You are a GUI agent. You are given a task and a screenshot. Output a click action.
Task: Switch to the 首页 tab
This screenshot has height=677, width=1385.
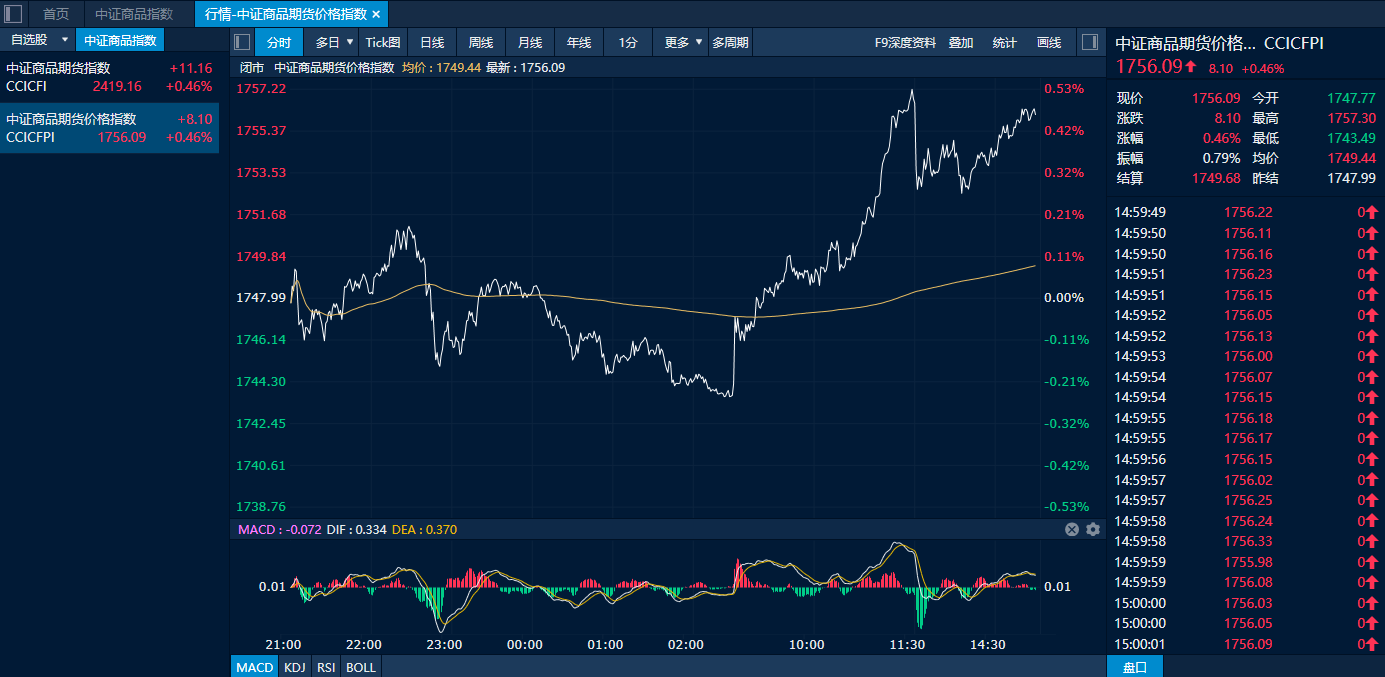[56, 14]
